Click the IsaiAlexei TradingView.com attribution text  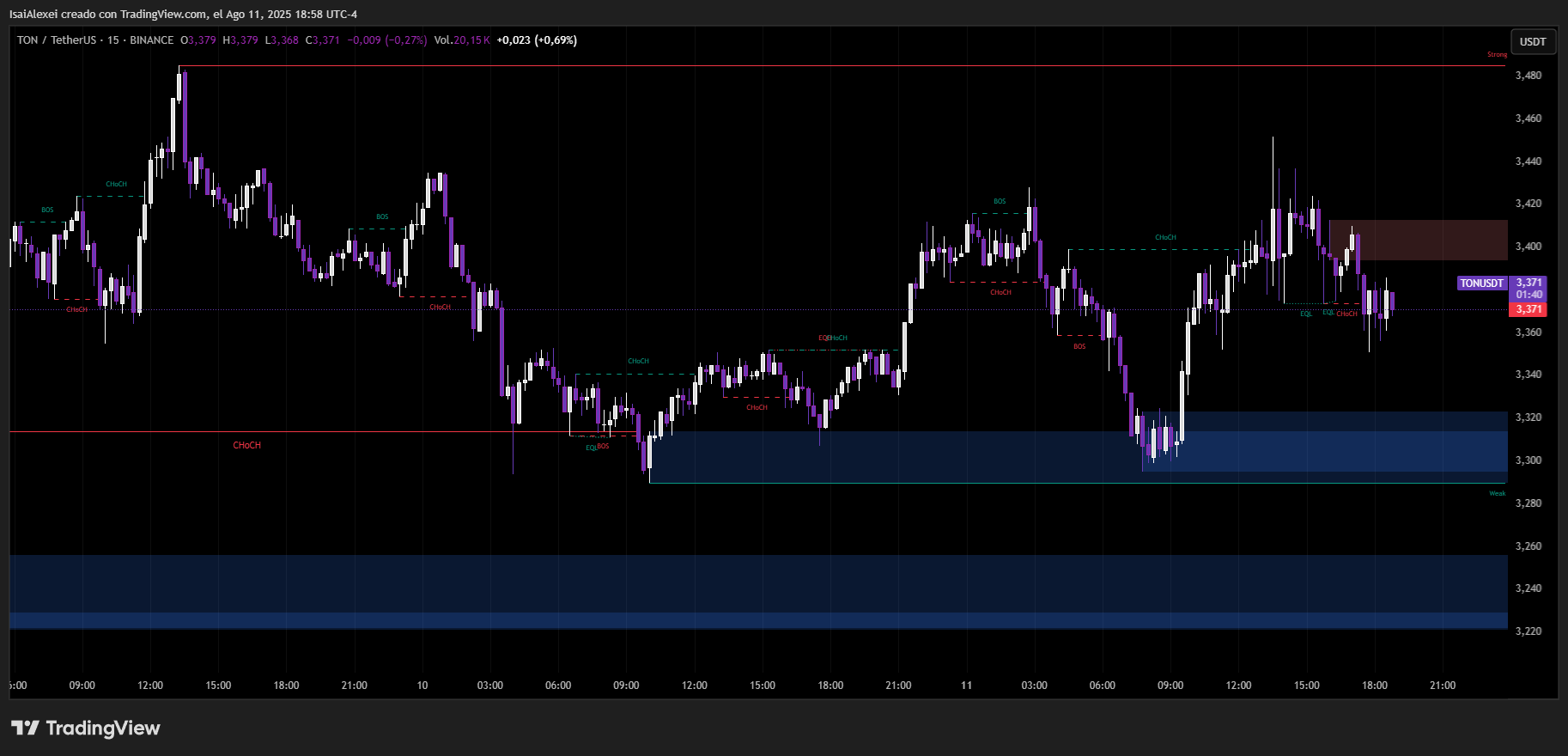183,15
